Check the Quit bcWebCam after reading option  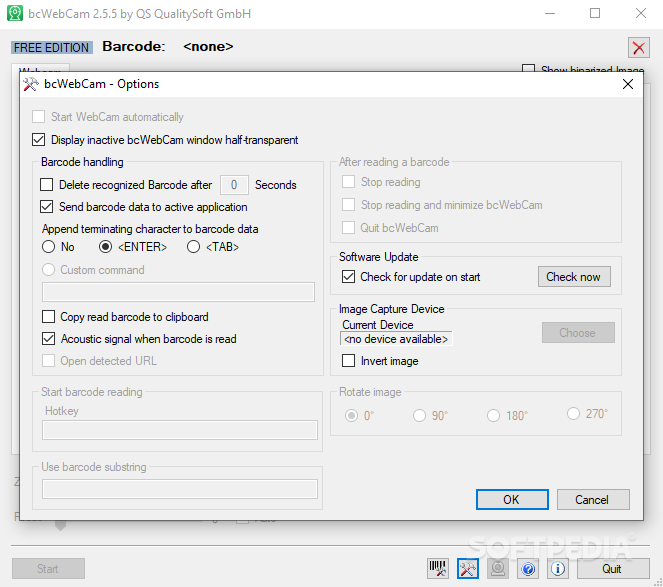coord(348,228)
